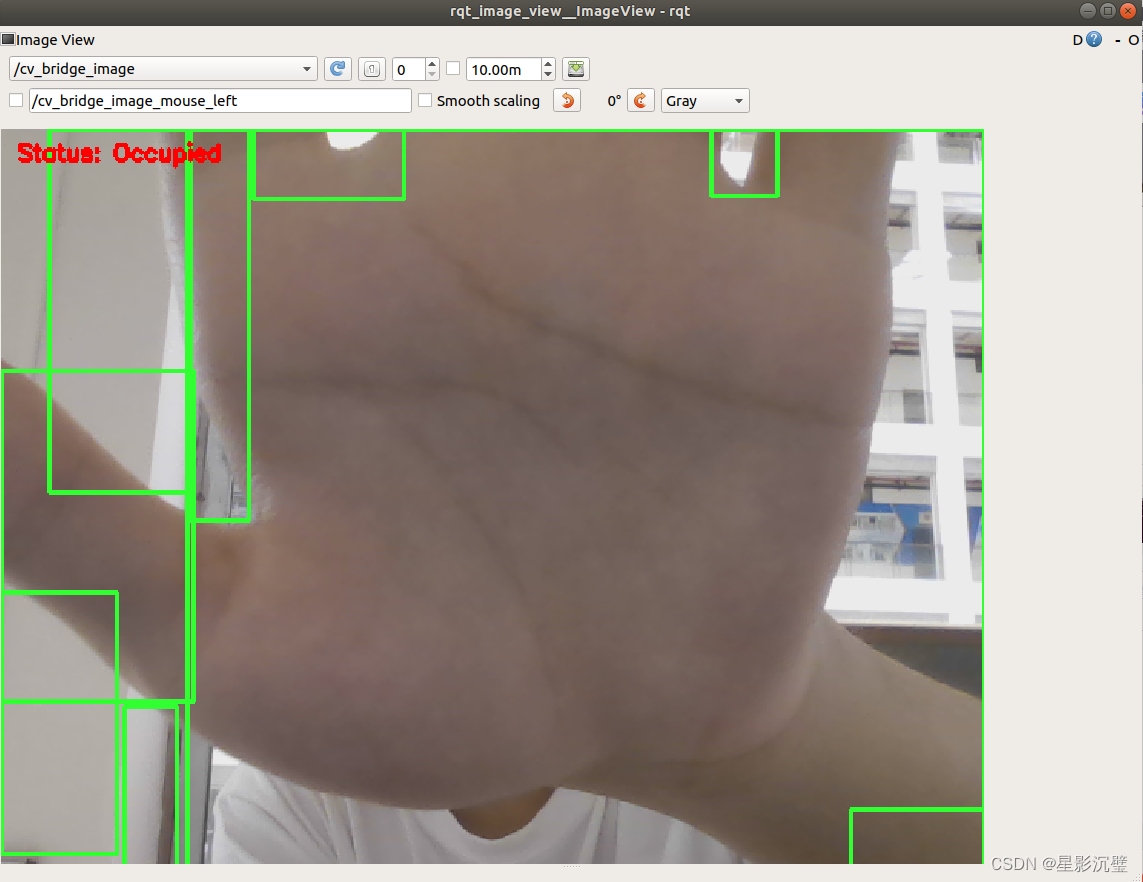Click the camera image display area
Image resolution: width=1143 pixels, height=882 pixels.
[x=492, y=496]
